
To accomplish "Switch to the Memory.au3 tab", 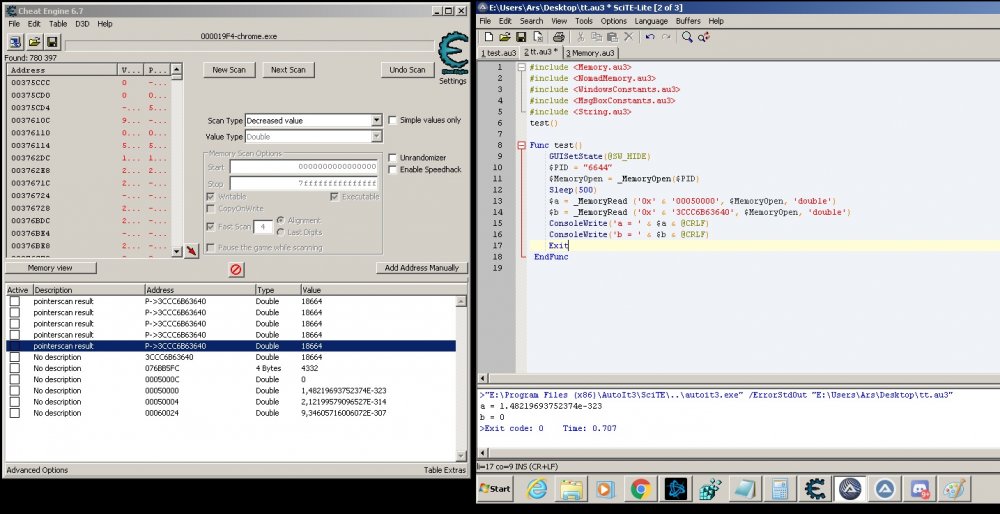I will 590,53.
